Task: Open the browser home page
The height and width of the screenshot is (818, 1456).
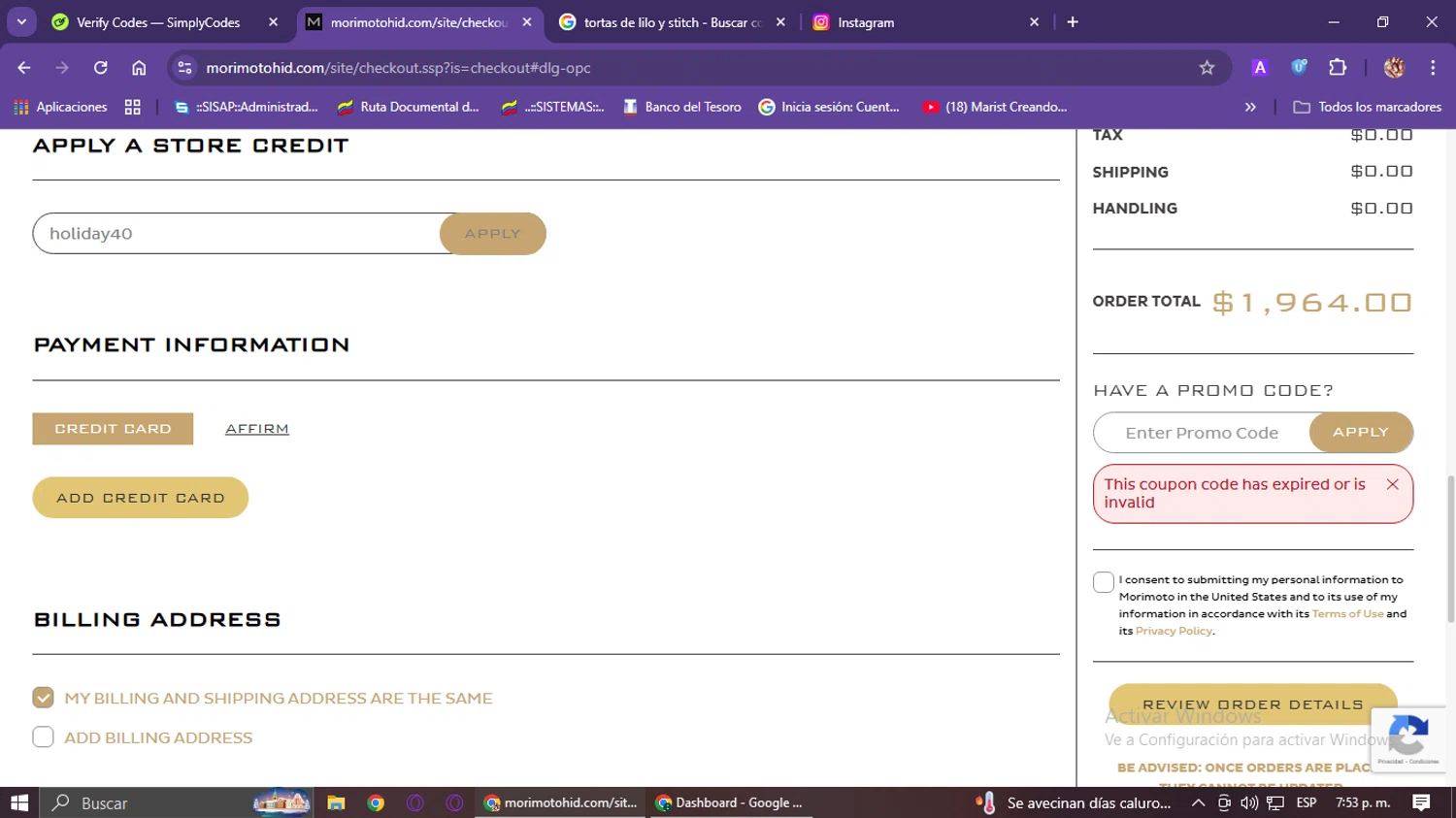Action: [139, 68]
